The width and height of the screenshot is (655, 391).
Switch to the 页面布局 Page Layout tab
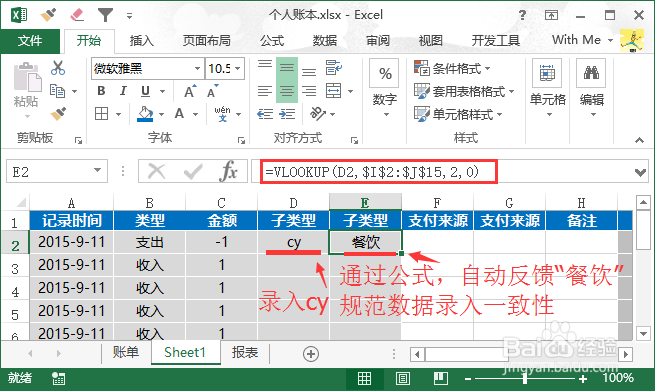point(206,41)
